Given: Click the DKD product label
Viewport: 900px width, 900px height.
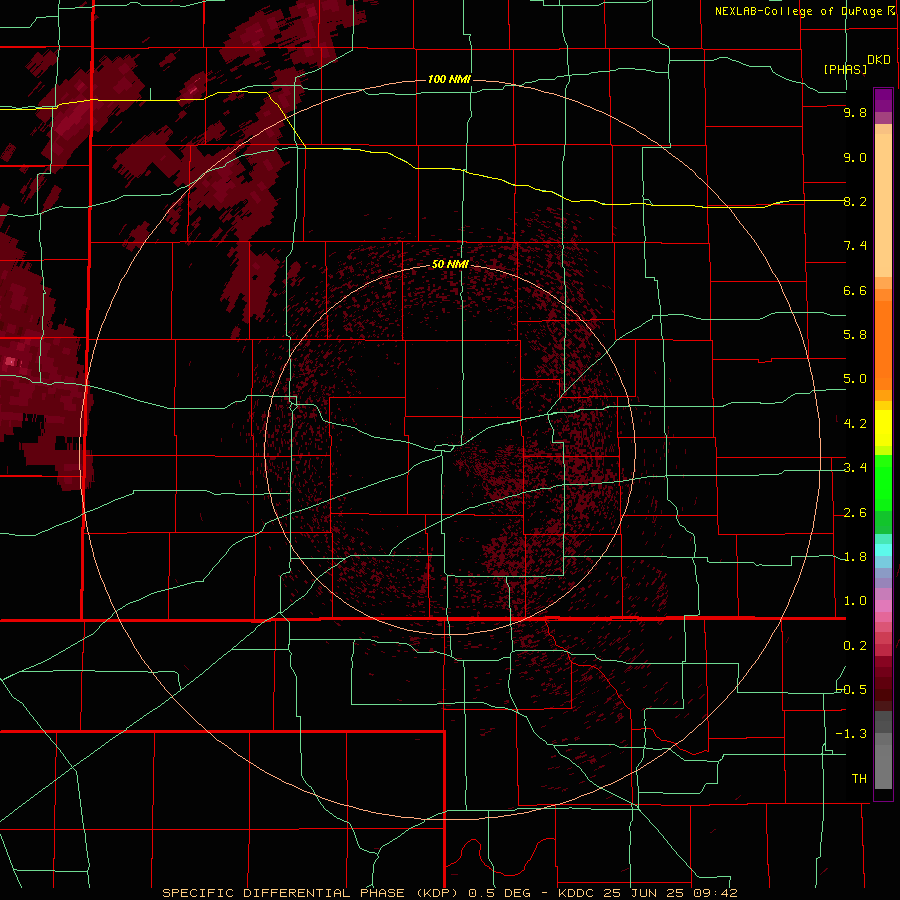Looking at the screenshot, I should pyautogui.click(x=879, y=60).
